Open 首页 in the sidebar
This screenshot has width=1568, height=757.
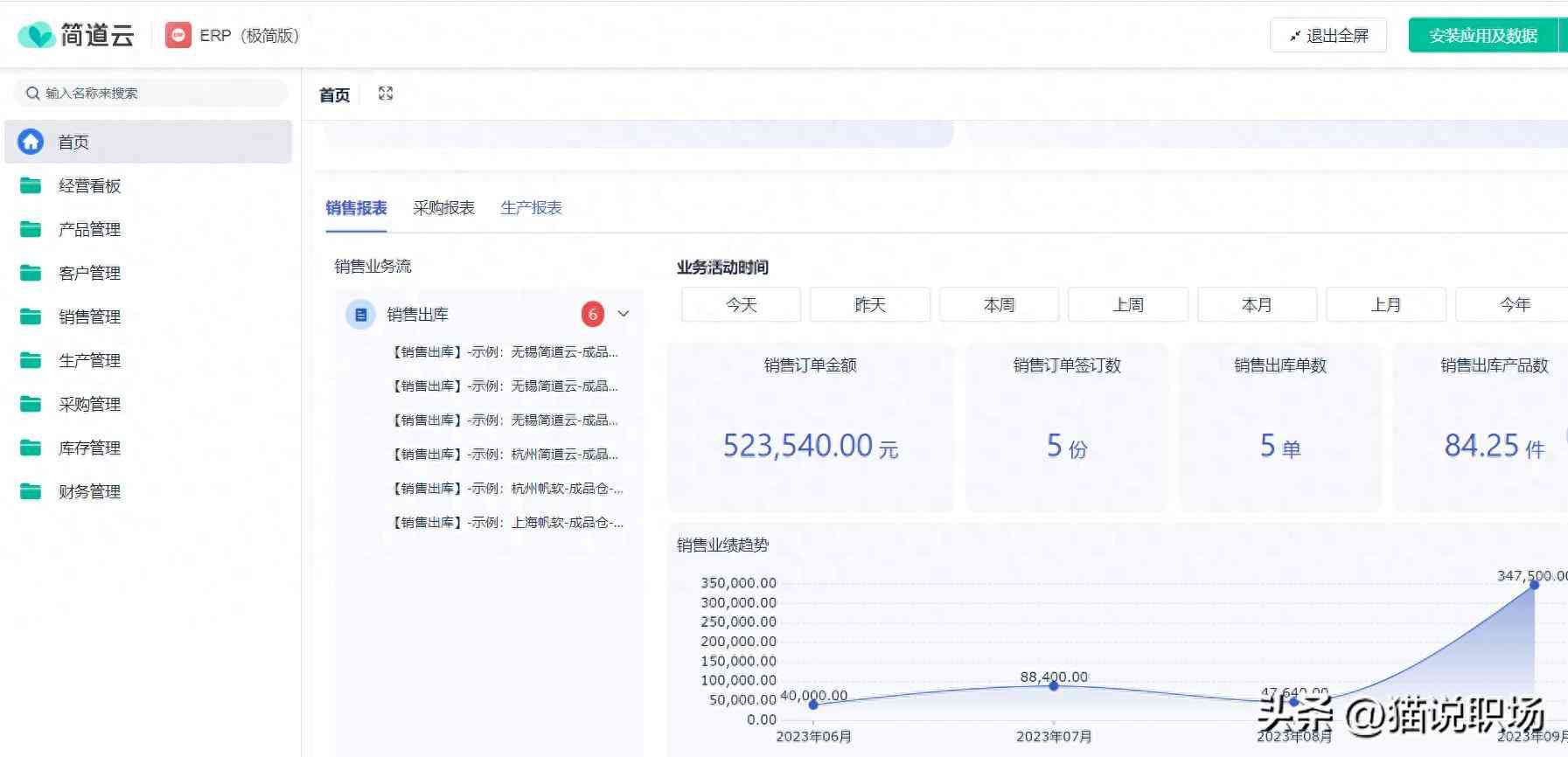click(149, 142)
